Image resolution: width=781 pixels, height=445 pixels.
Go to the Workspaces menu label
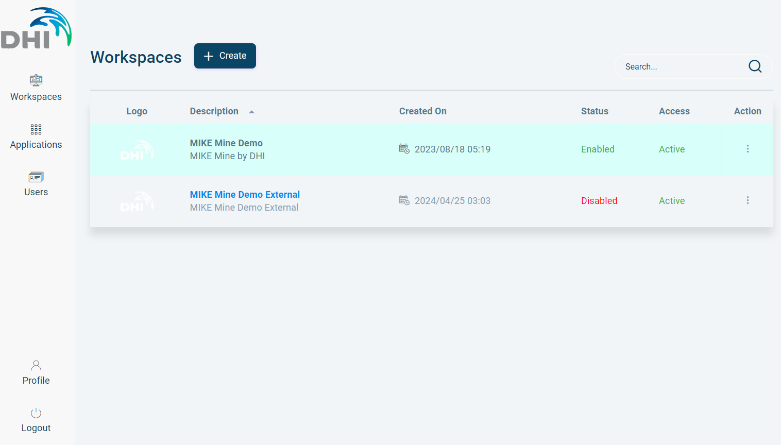[x=36, y=97]
